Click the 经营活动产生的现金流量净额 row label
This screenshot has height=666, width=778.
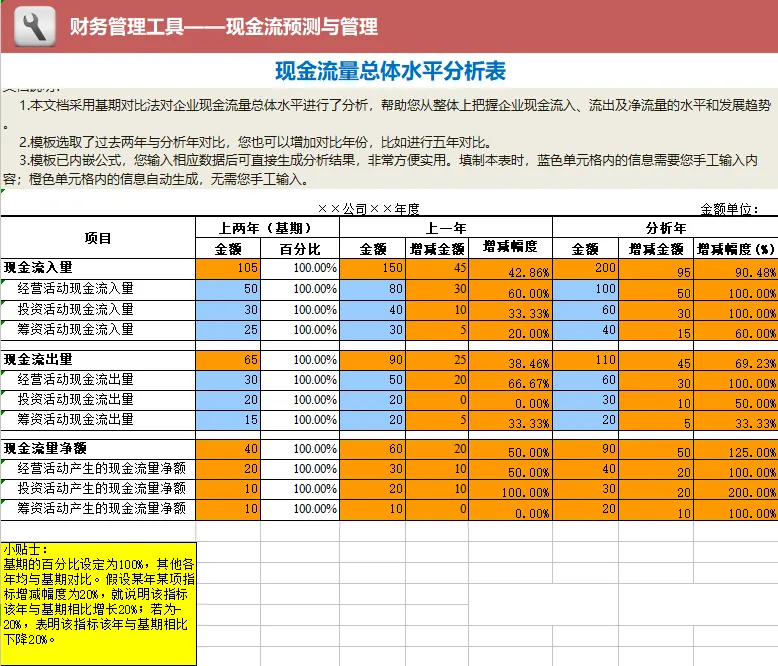point(102,468)
